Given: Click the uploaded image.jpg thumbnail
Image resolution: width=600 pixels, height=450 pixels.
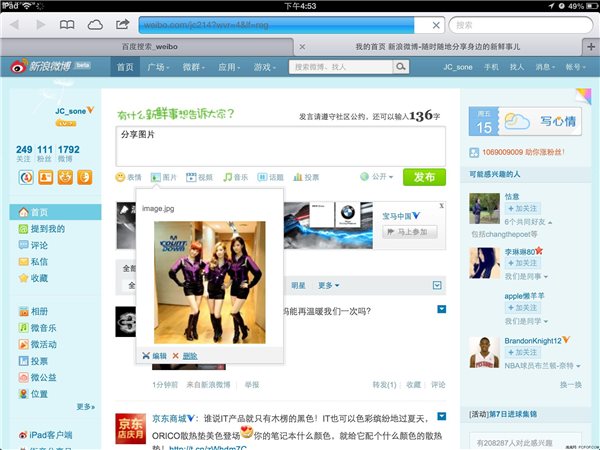Looking at the screenshot, I should click(x=210, y=282).
